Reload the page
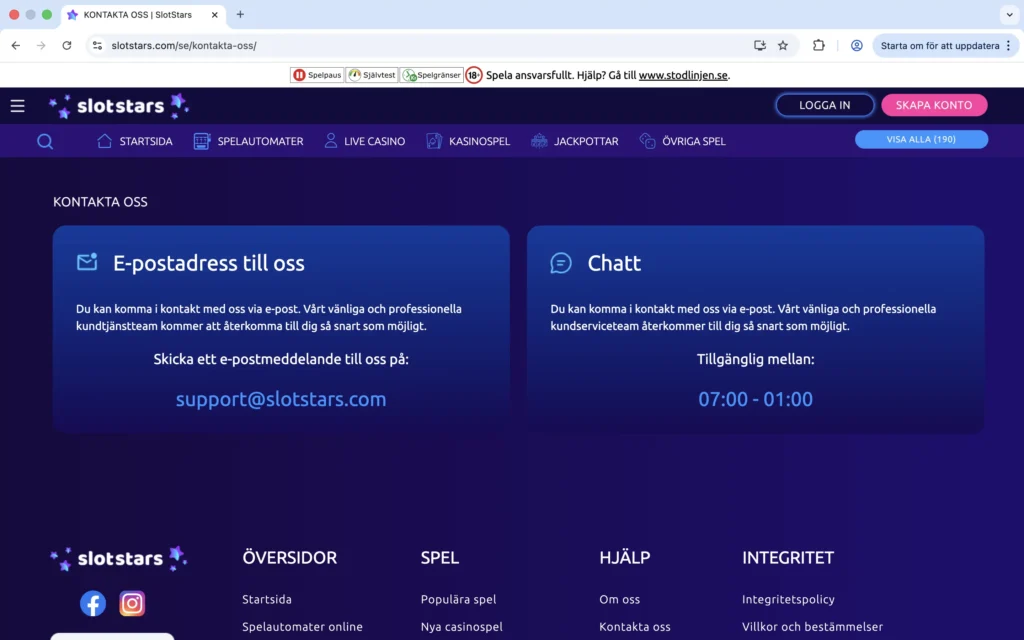The width and height of the screenshot is (1024, 640). point(67,46)
